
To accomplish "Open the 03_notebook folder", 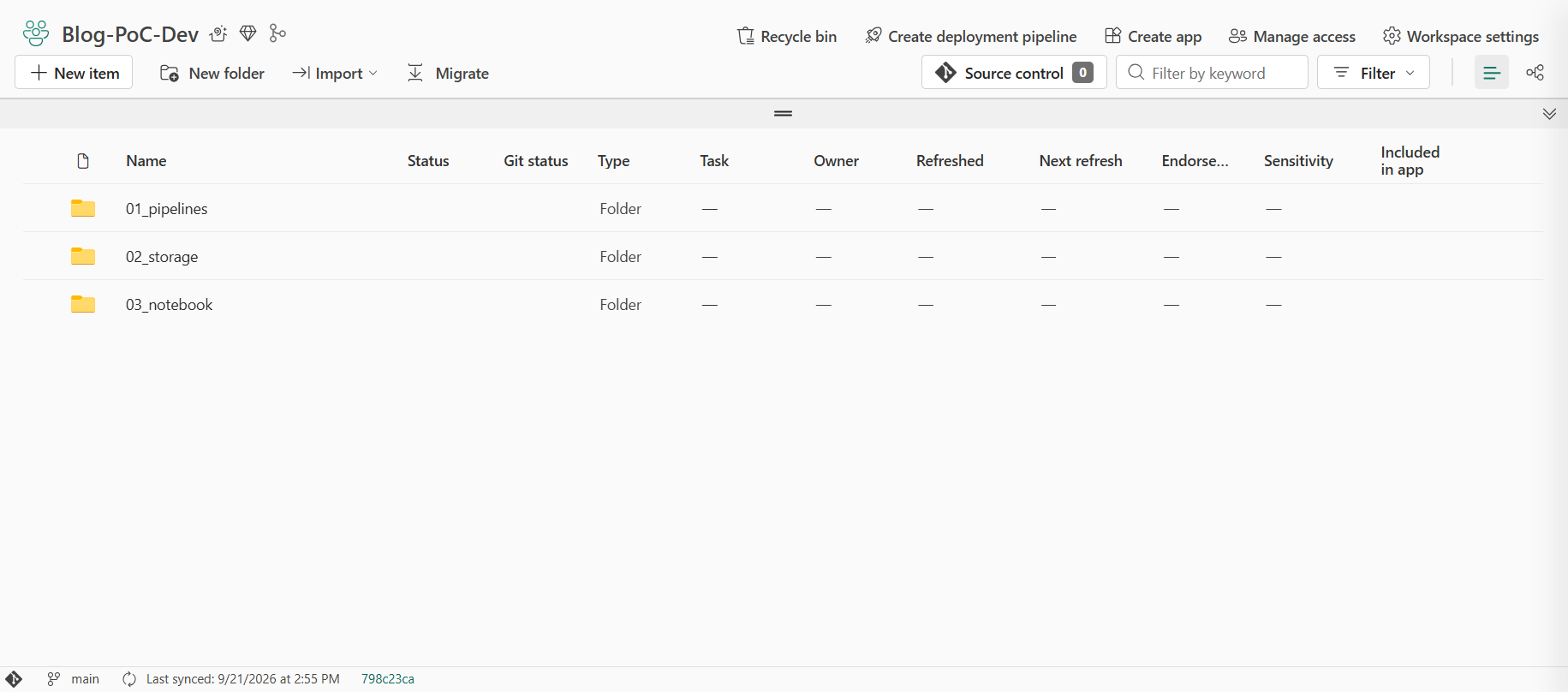I will (x=170, y=305).
